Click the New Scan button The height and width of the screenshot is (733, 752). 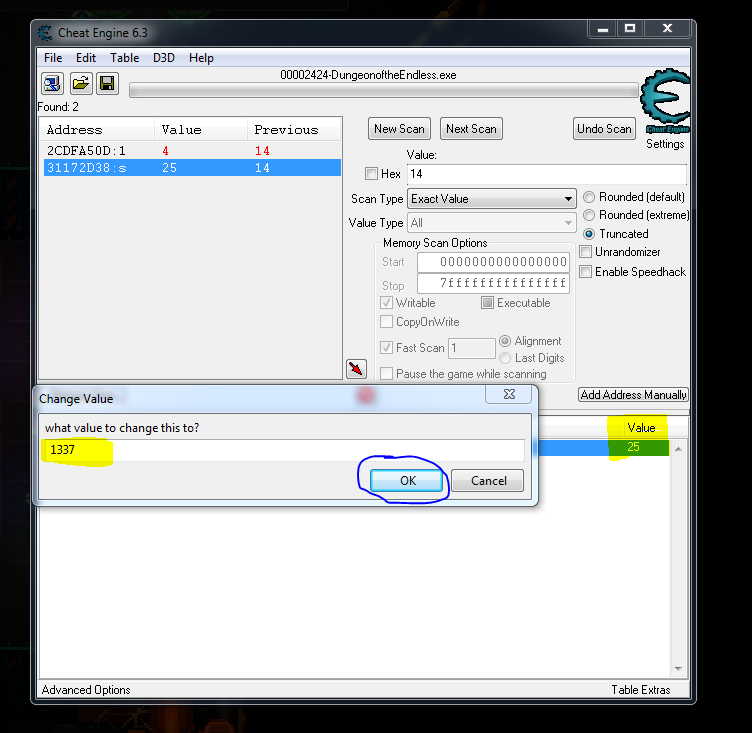pos(399,129)
